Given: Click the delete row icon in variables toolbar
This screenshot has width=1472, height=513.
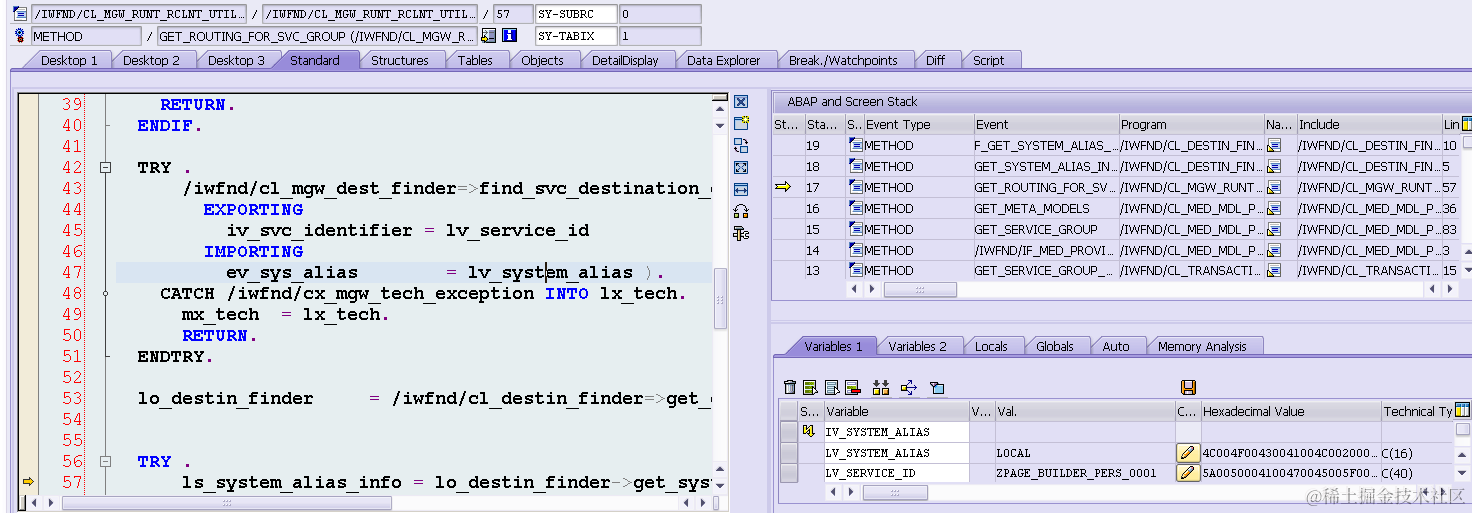Looking at the screenshot, I should 852,388.
